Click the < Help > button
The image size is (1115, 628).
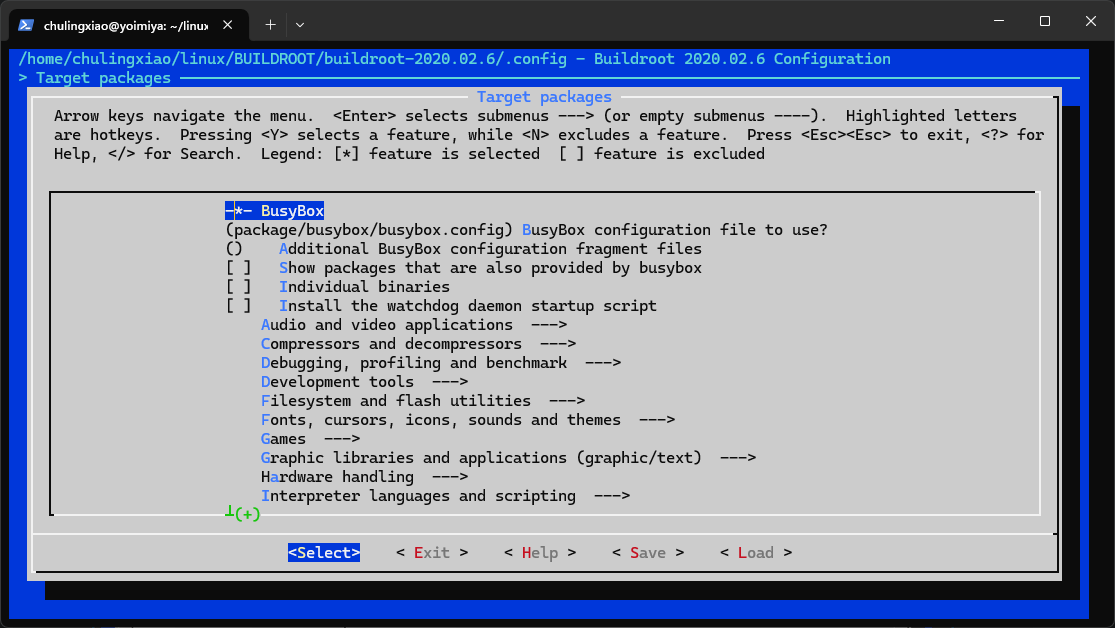540,553
